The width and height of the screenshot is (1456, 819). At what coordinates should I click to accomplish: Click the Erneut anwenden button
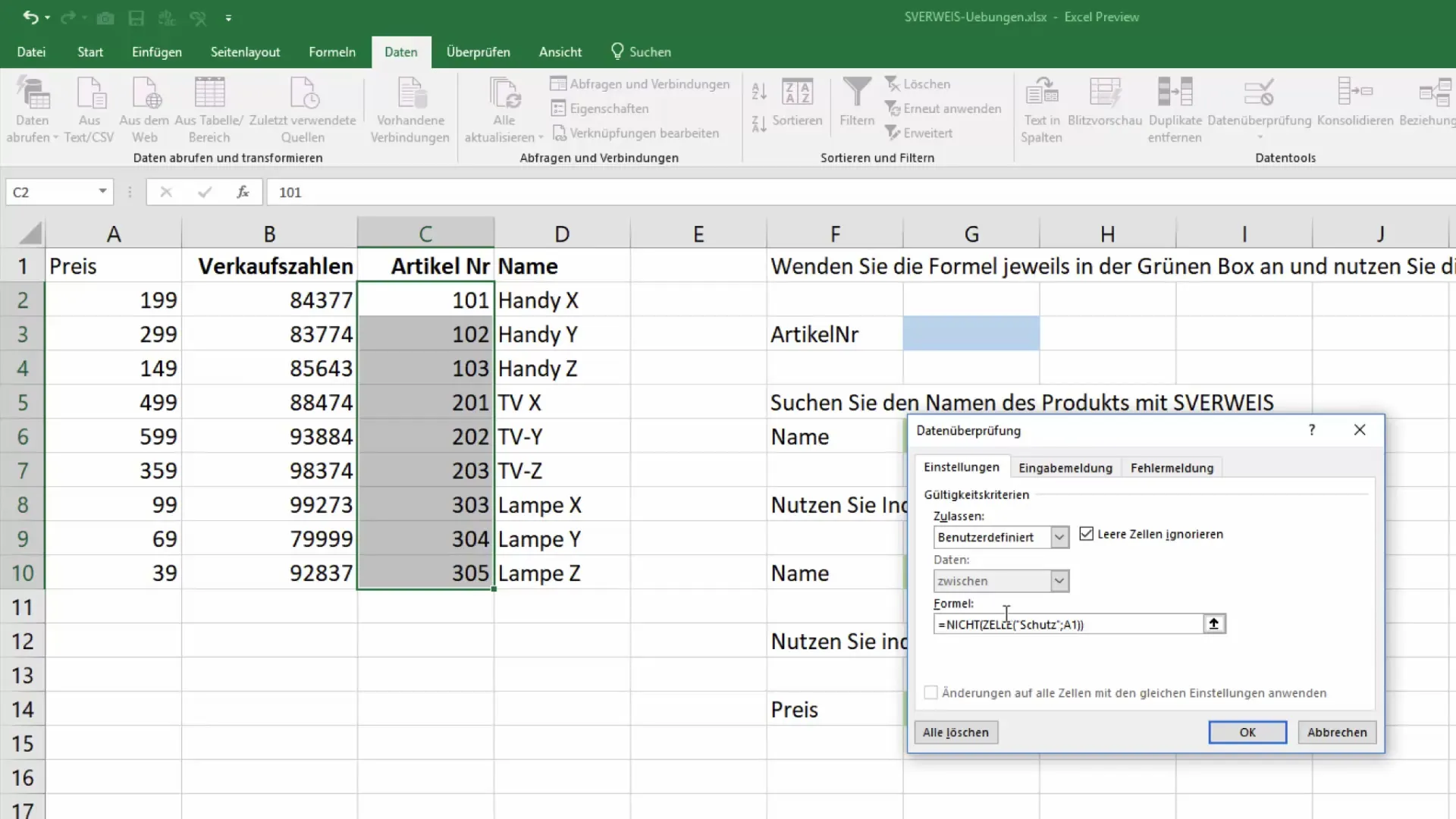[x=943, y=108]
